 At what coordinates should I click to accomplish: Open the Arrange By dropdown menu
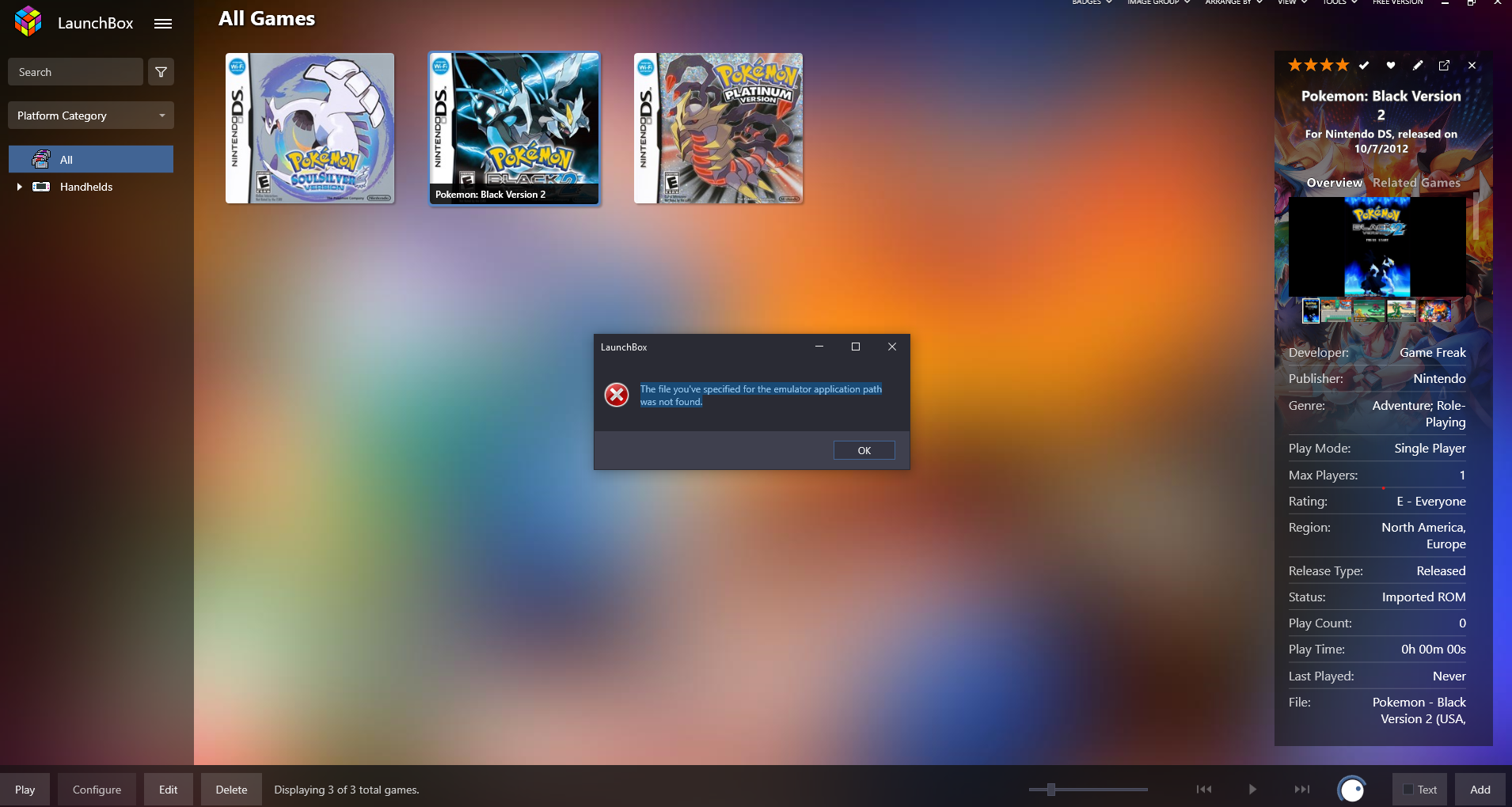coord(1233,2)
